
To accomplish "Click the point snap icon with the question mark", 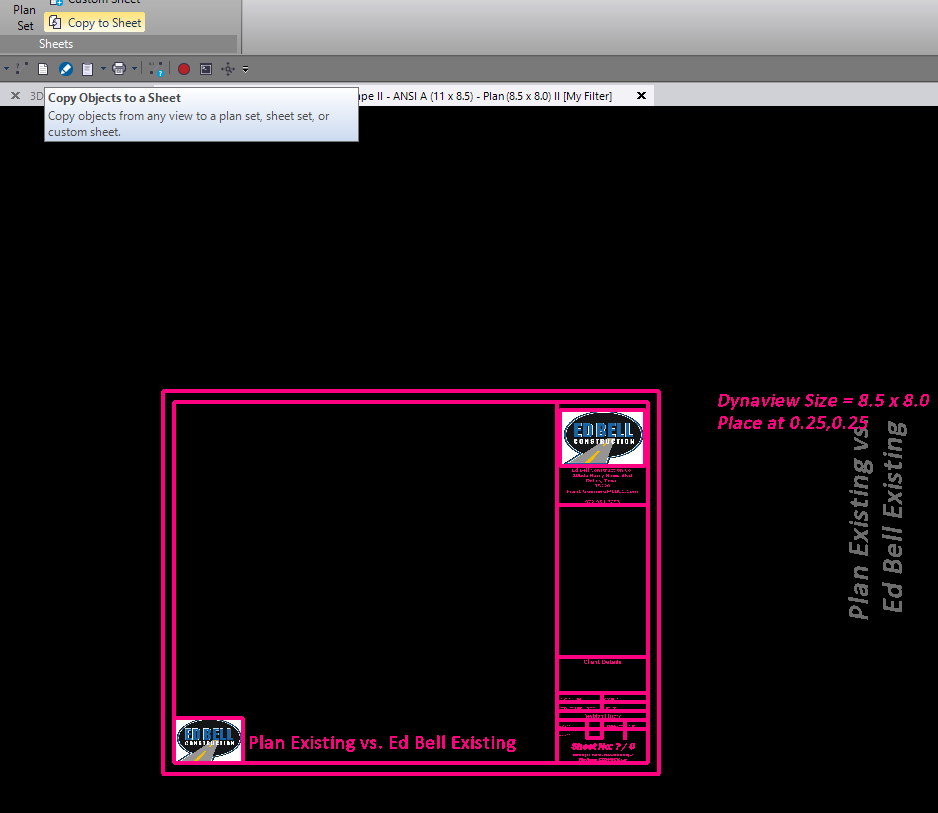I will pos(154,68).
